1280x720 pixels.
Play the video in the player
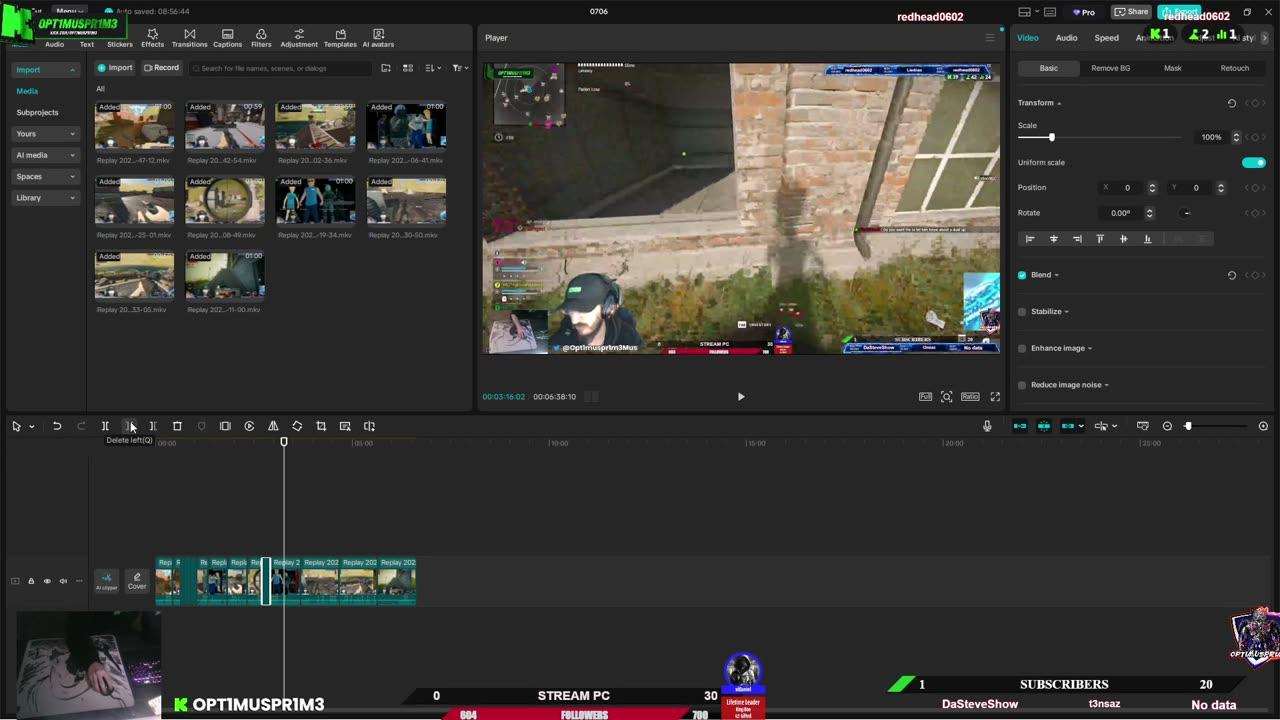click(x=741, y=397)
